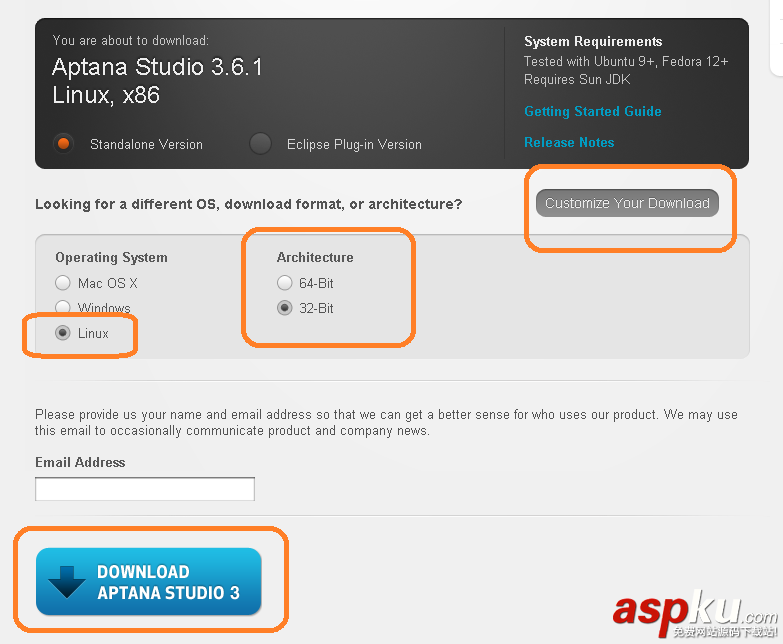
Task: Click the Download Aptana Studio 3 button
Action: (x=149, y=582)
